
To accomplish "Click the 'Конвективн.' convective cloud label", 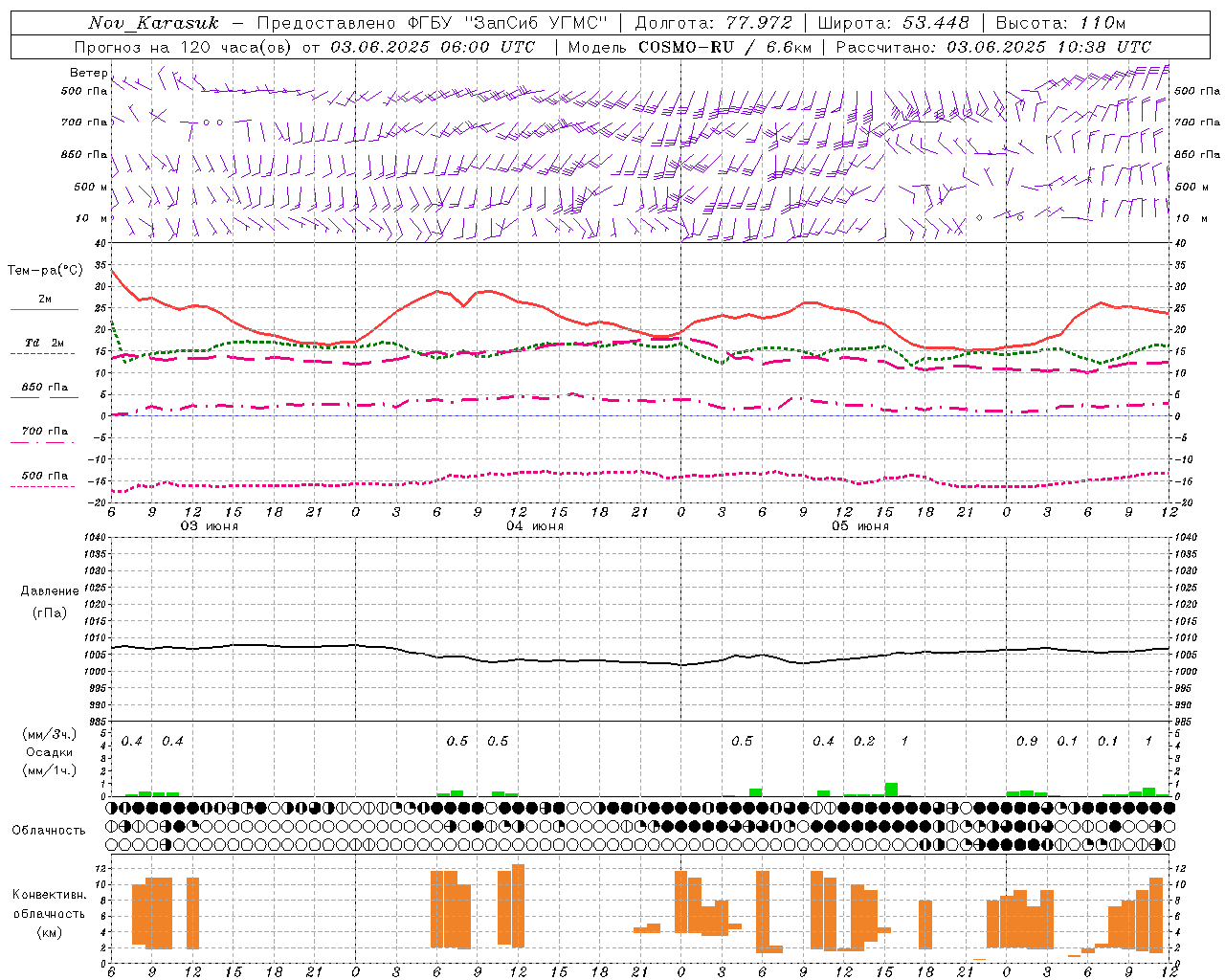I will (50, 895).
